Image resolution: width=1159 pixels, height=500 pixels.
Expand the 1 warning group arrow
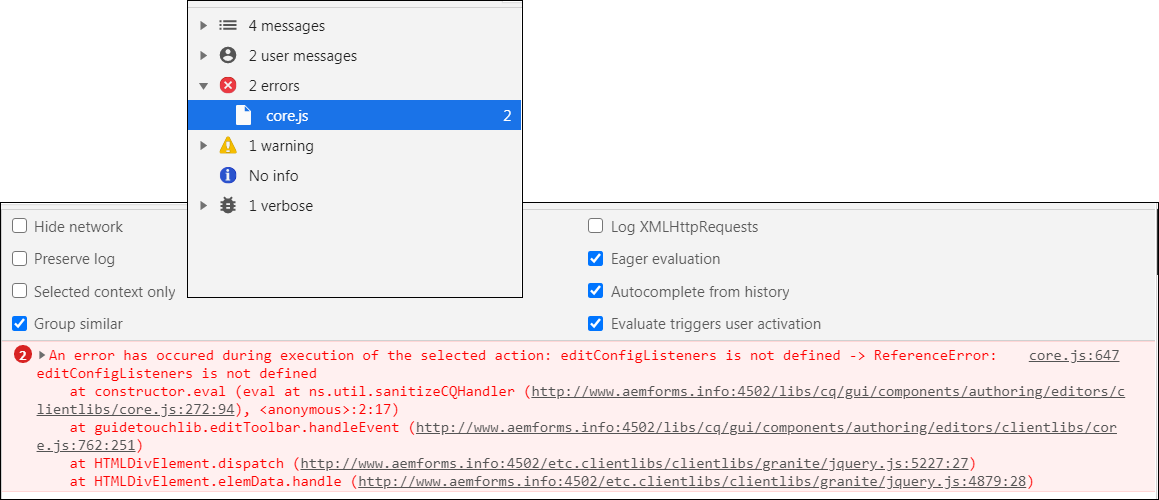(x=203, y=146)
